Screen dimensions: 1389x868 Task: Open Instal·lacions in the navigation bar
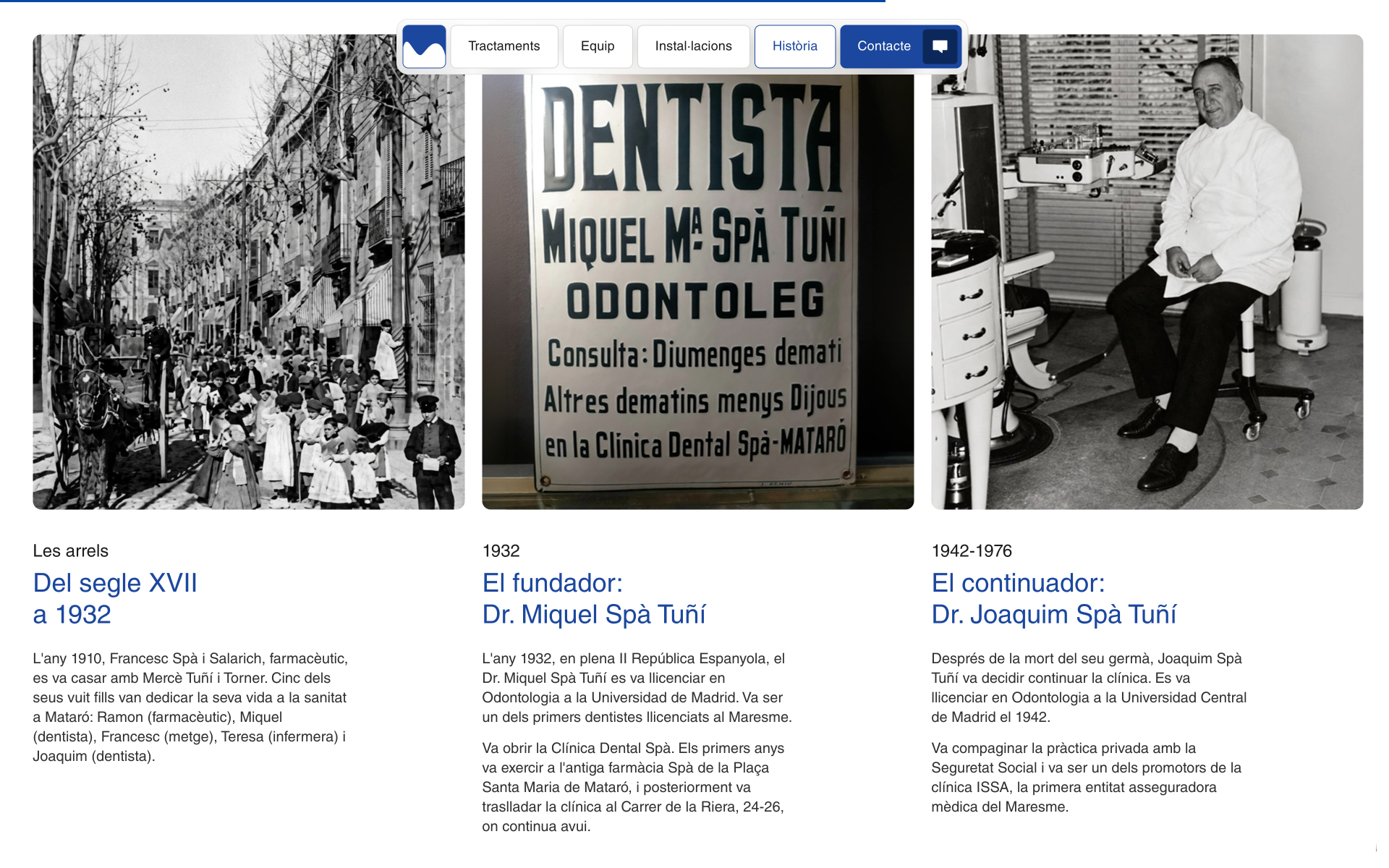tap(693, 46)
